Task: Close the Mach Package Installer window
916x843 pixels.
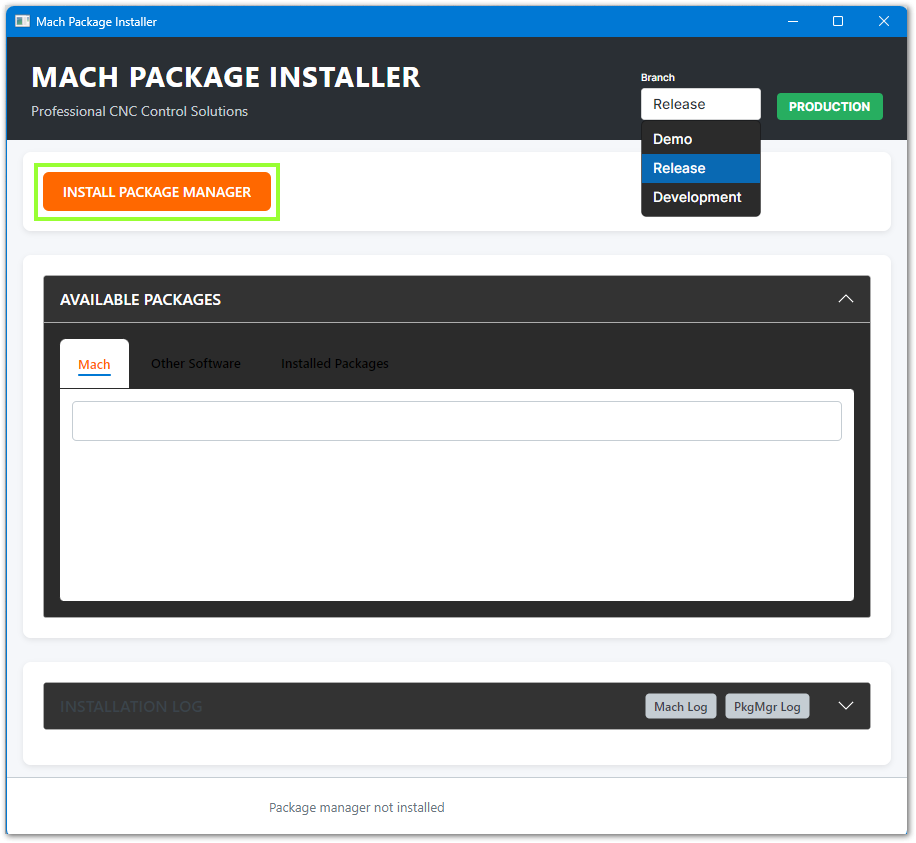Action: 884,22
